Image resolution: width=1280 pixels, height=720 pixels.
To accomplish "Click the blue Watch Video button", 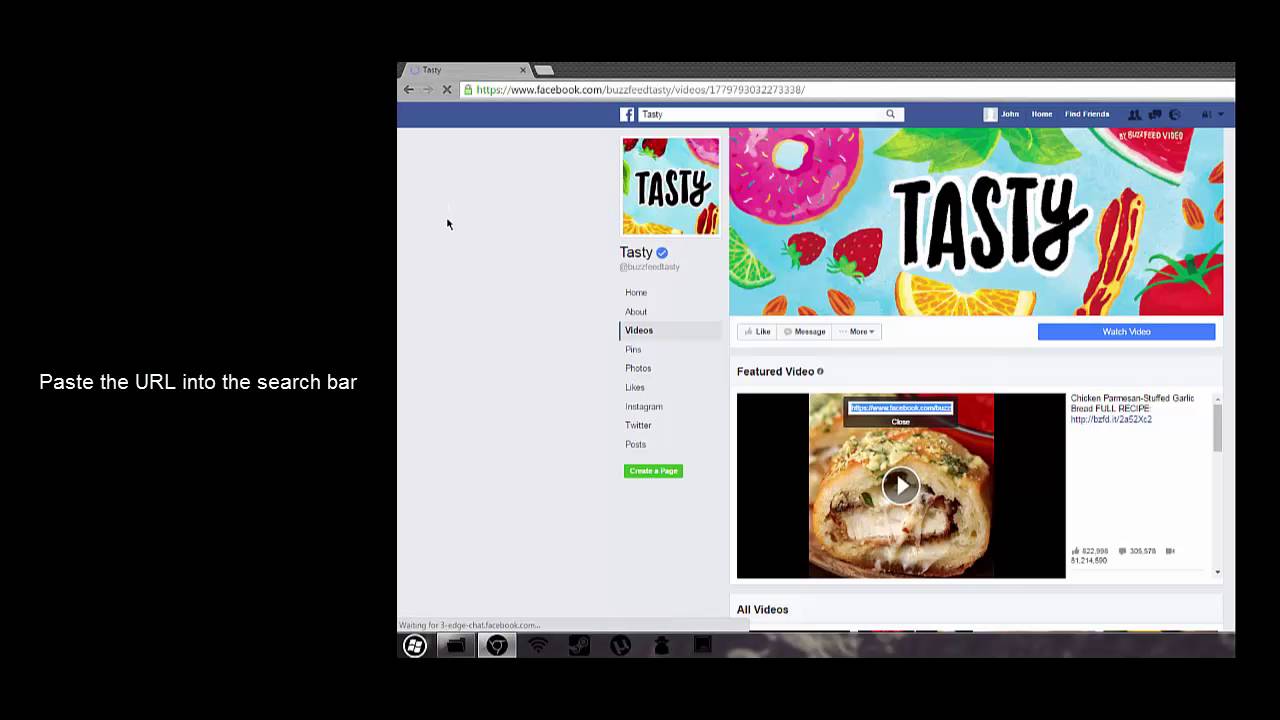I will 1126,332.
